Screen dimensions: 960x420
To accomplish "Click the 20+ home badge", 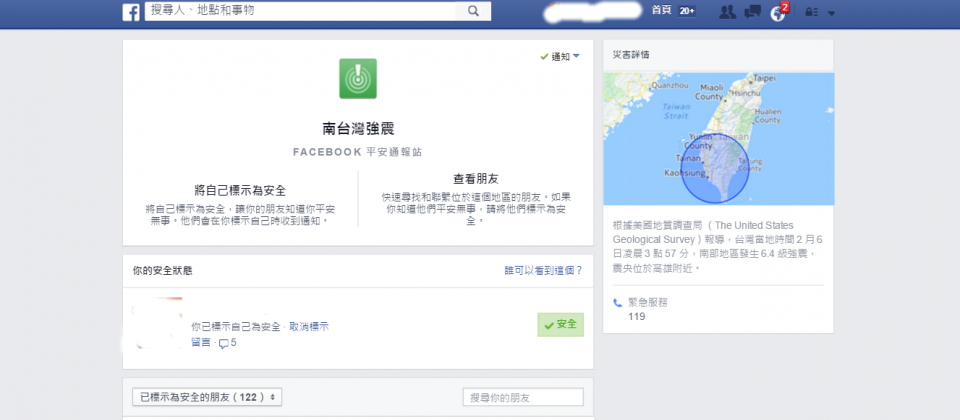I will click(x=687, y=11).
